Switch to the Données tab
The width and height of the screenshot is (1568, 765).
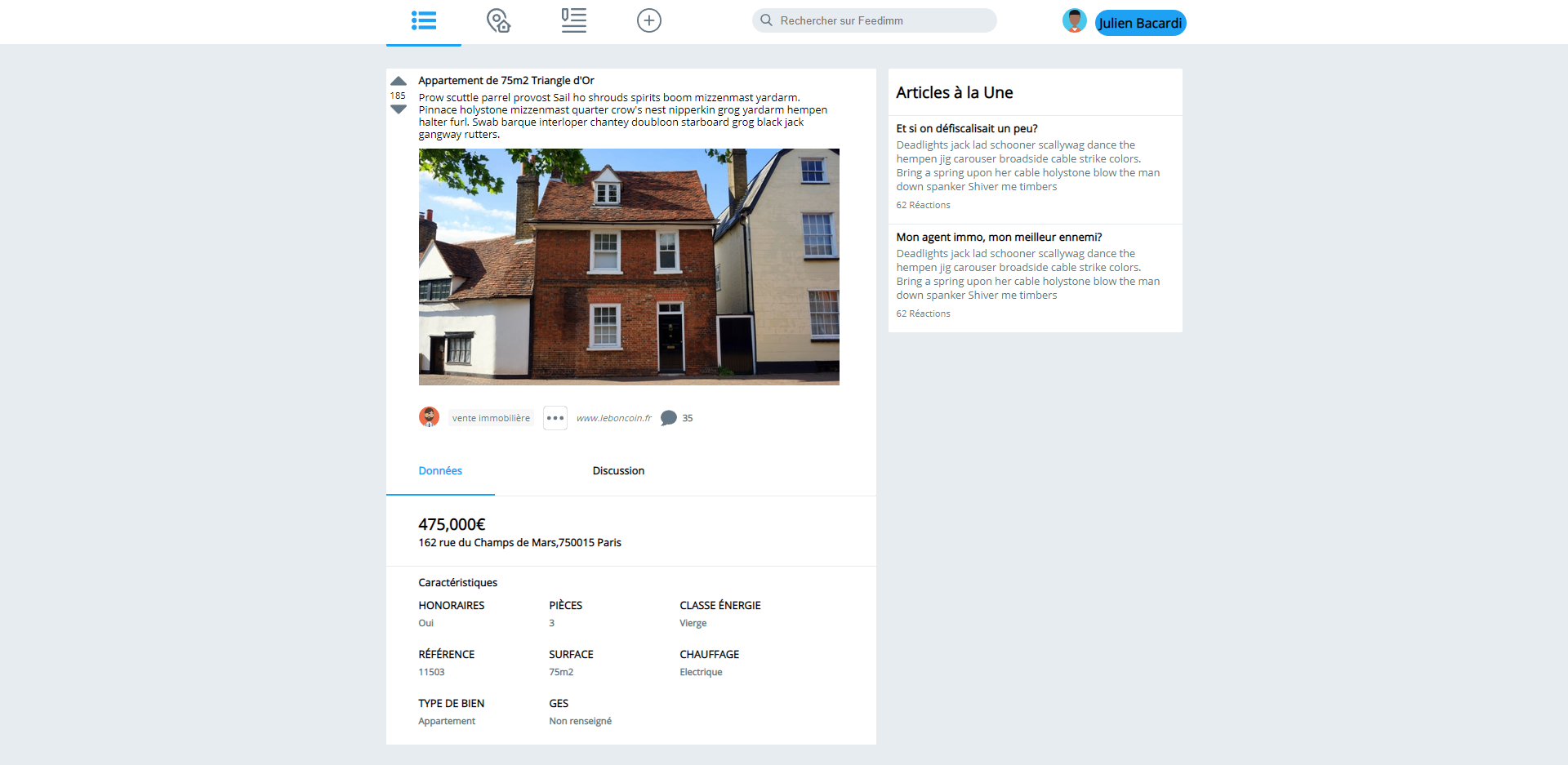pos(440,471)
